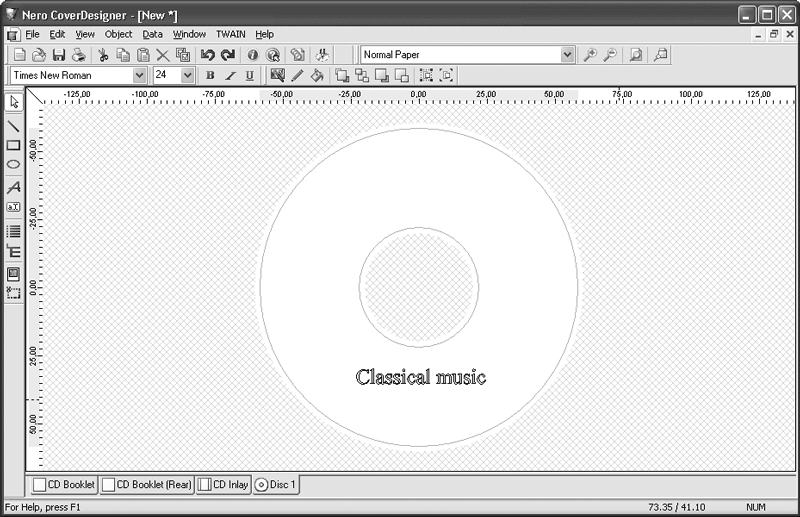Open the Object menu
The image size is (800, 517).
[x=118, y=34]
